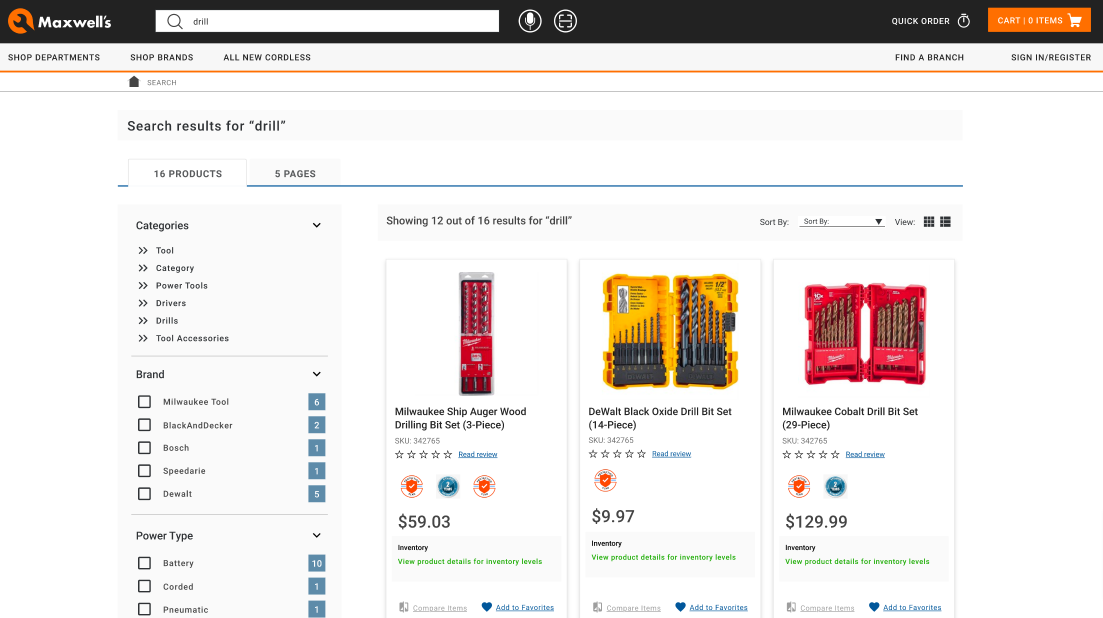This screenshot has width=1103, height=618.
Task: Click Sign In/Register link
Action: click(x=1051, y=58)
